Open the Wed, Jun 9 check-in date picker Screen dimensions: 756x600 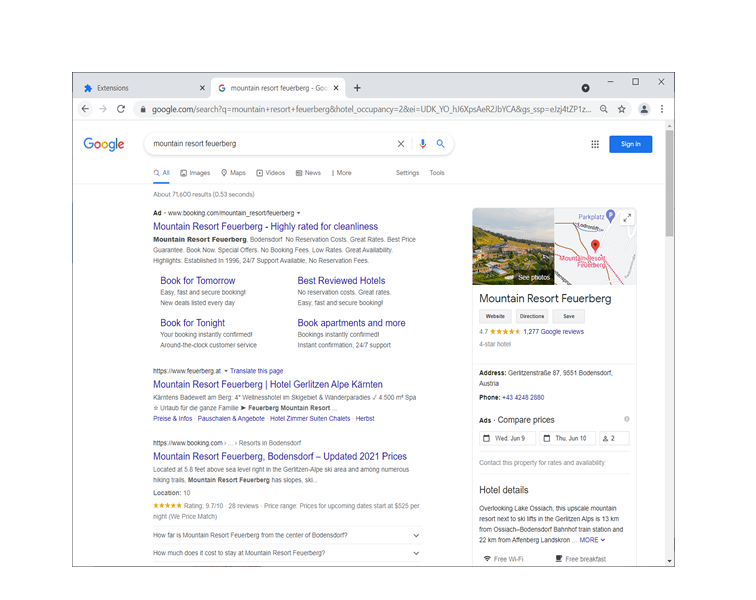(508, 438)
